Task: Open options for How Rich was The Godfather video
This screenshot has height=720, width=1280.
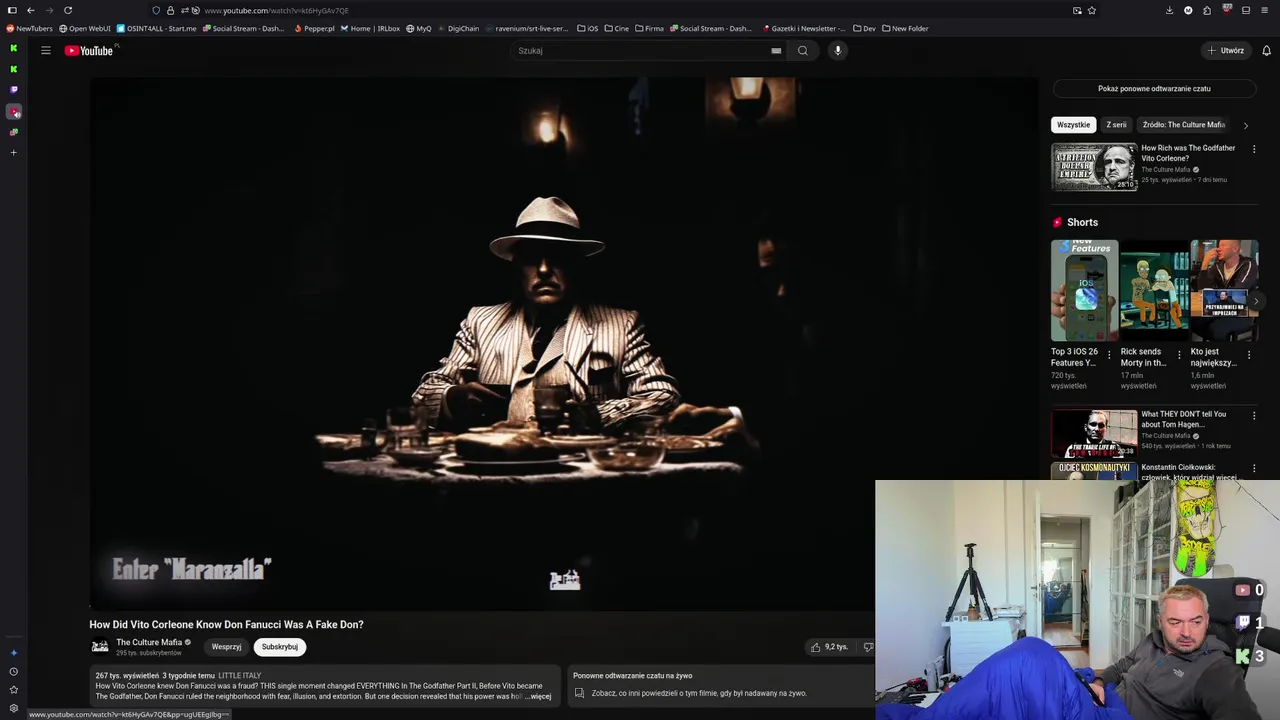Action: (1254, 149)
